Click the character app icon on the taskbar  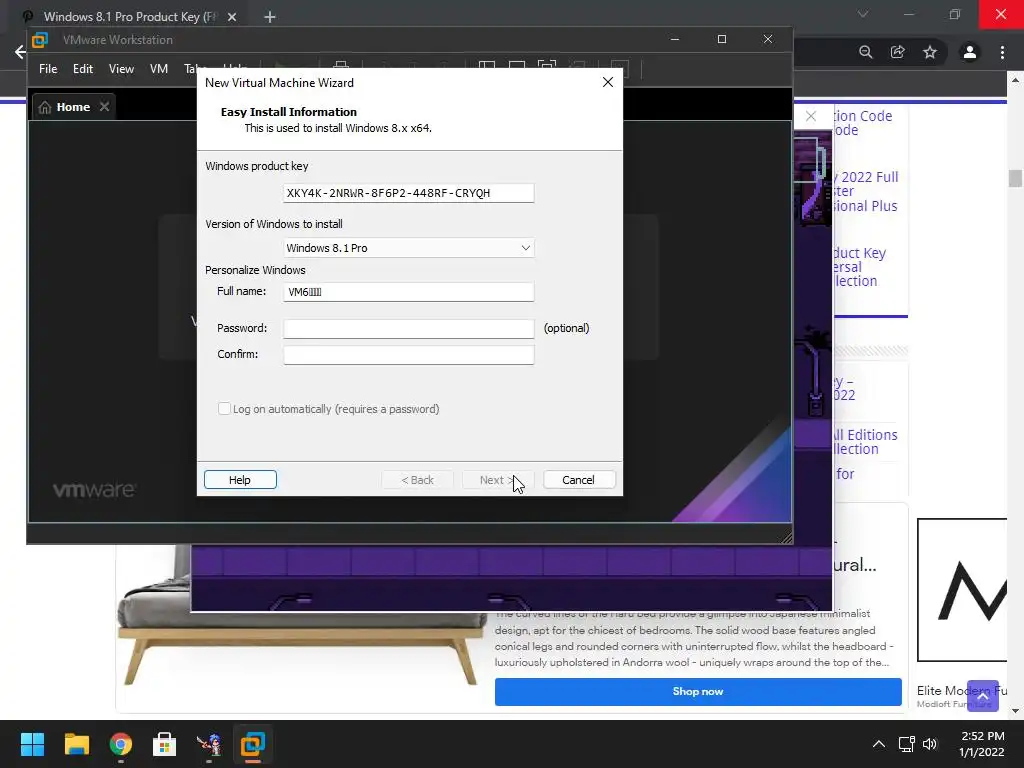(x=209, y=744)
